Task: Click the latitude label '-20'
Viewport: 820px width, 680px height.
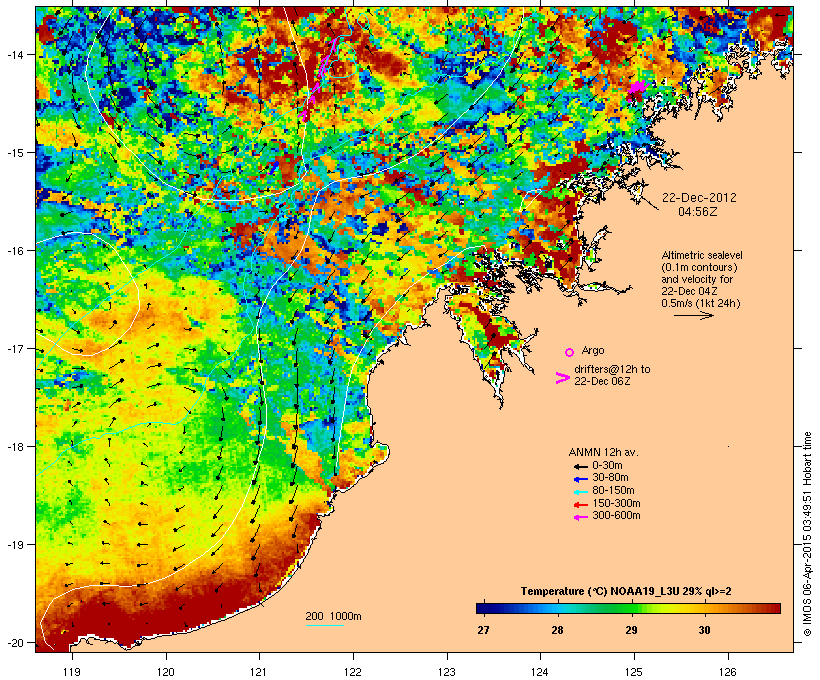Action: pos(14,642)
